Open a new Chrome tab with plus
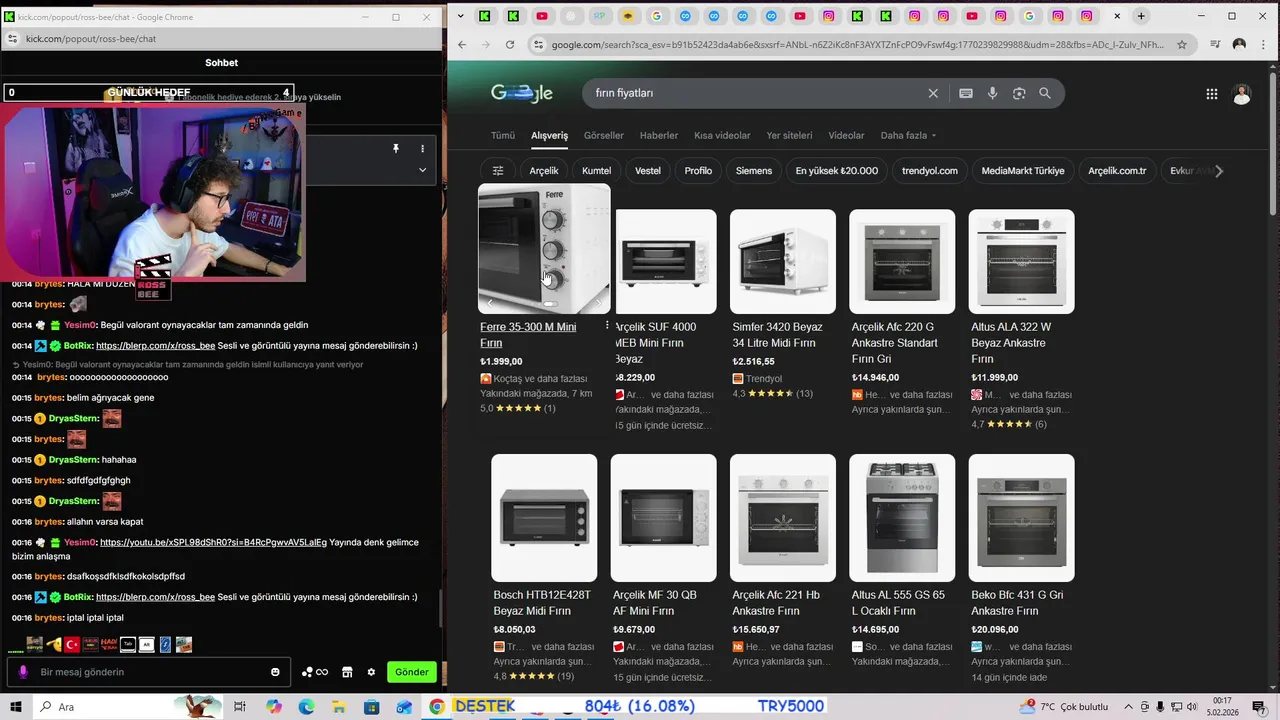This screenshot has height=720, width=1280. pos(1141,16)
